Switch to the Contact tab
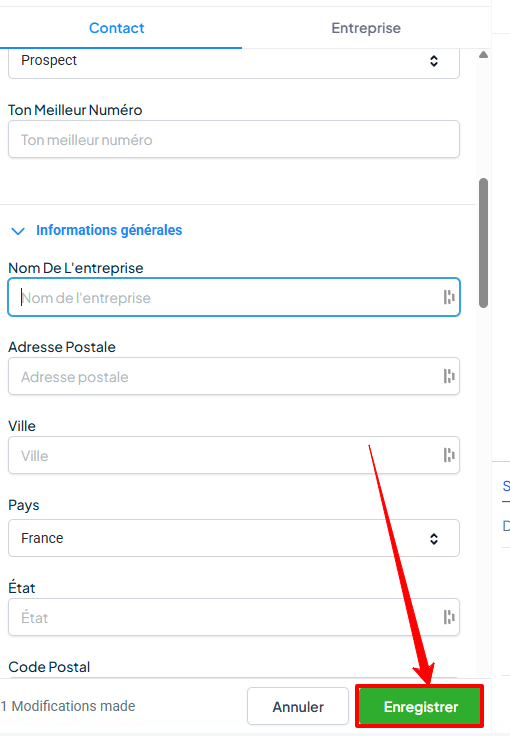 point(117,28)
